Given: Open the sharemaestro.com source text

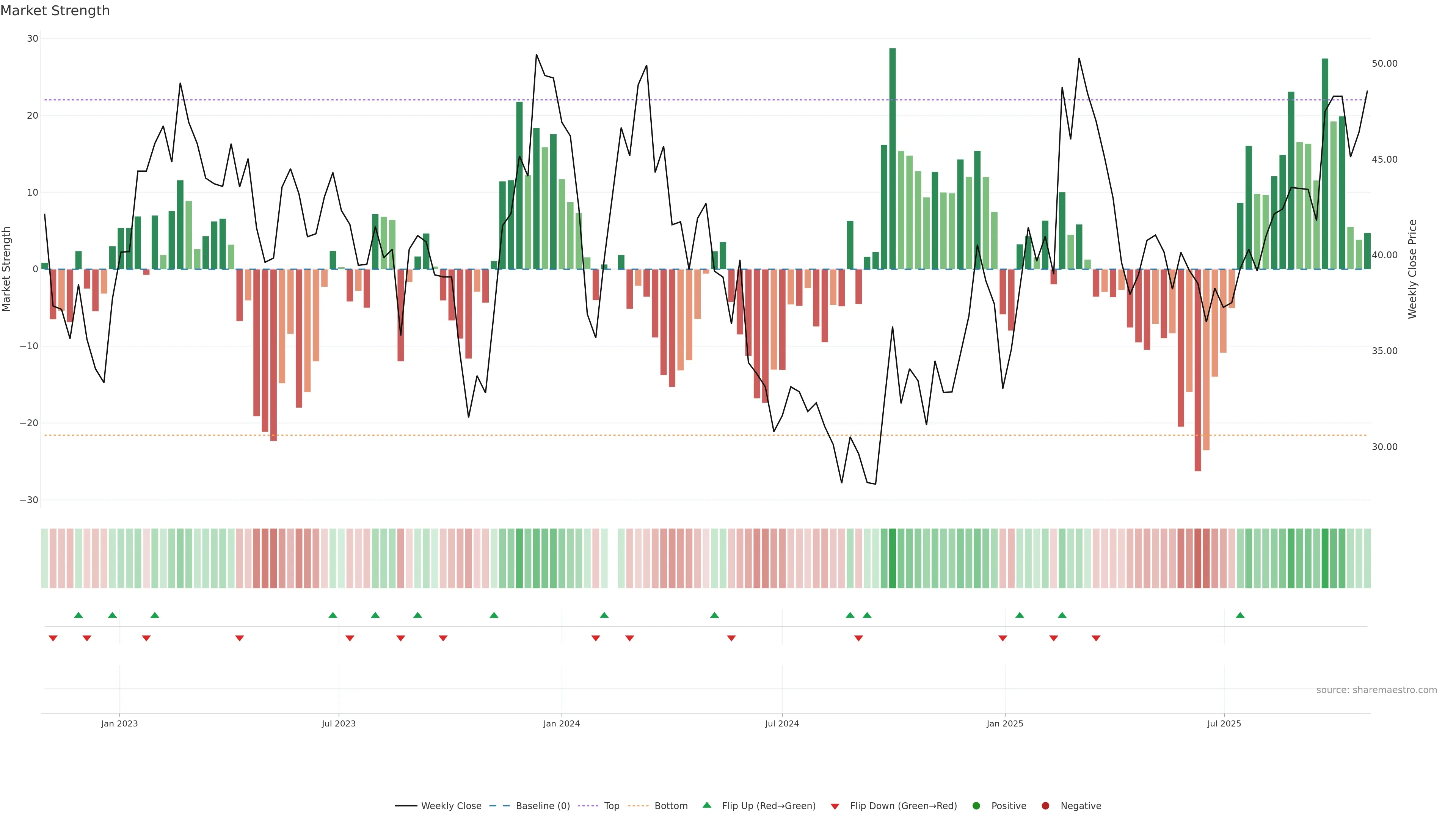Looking at the screenshot, I should (1376, 690).
